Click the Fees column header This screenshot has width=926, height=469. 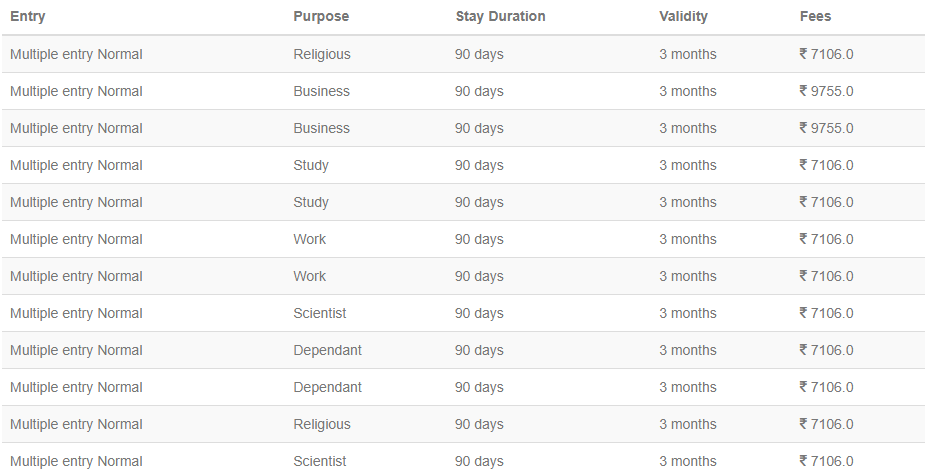coord(815,17)
